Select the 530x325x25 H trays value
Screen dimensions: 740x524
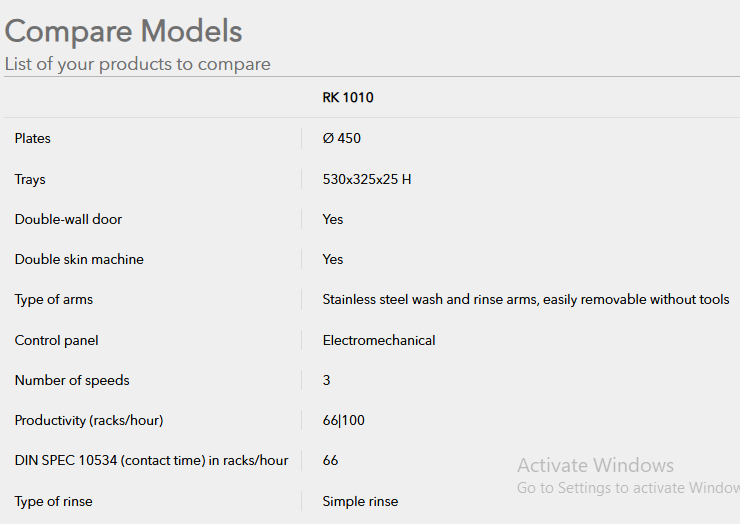click(367, 179)
